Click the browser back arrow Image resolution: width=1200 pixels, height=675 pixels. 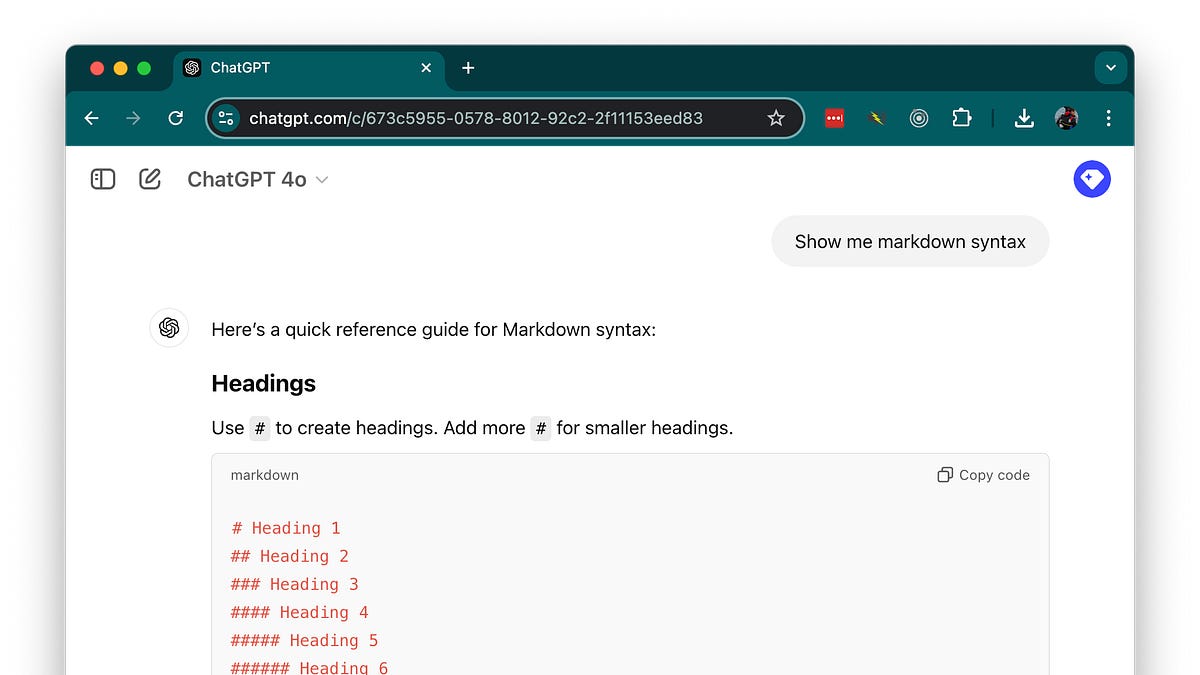coord(91,118)
